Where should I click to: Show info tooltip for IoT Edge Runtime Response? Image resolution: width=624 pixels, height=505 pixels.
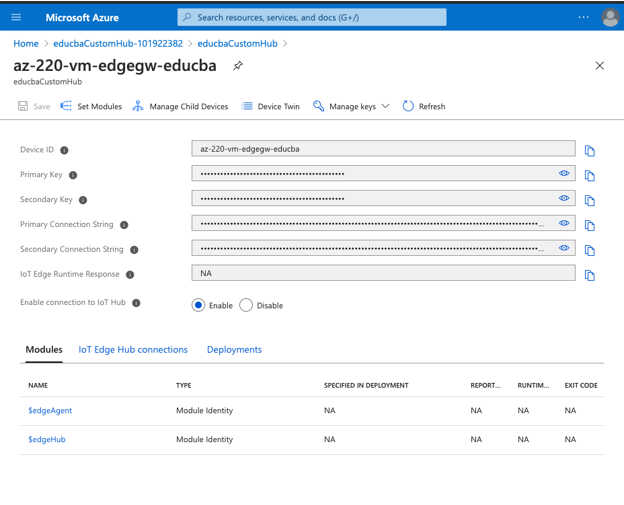point(130,275)
